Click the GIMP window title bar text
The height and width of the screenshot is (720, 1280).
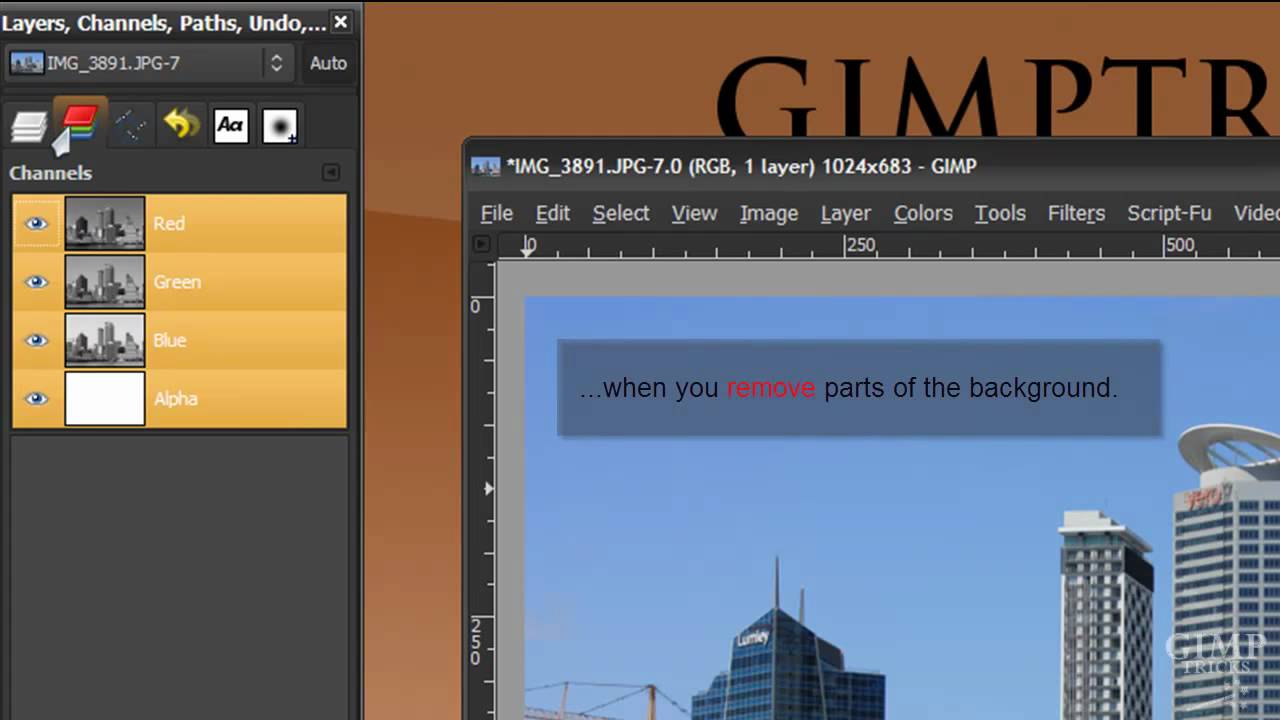(x=741, y=166)
